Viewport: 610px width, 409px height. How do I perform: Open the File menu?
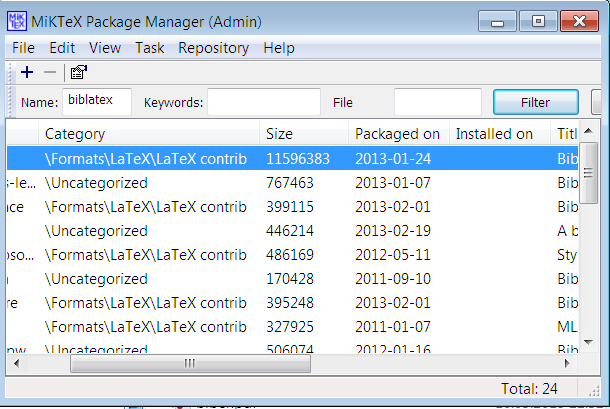point(23,48)
